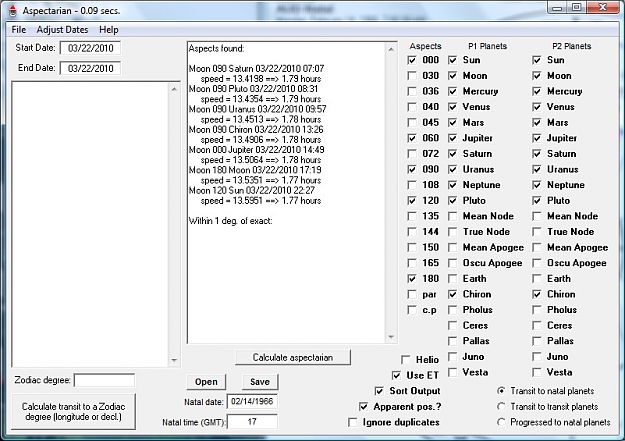Viewport: 625px width, 441px height.
Task: Toggle the 060 aspect checkbox
Action: click(412, 138)
